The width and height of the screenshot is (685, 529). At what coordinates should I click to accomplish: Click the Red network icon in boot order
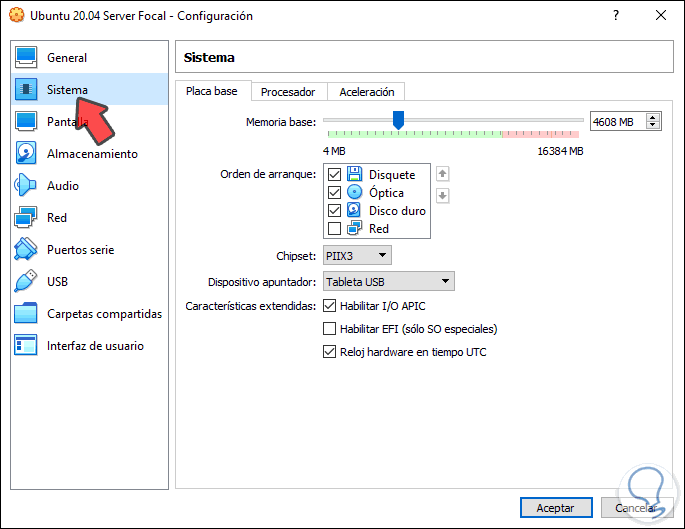(x=354, y=228)
